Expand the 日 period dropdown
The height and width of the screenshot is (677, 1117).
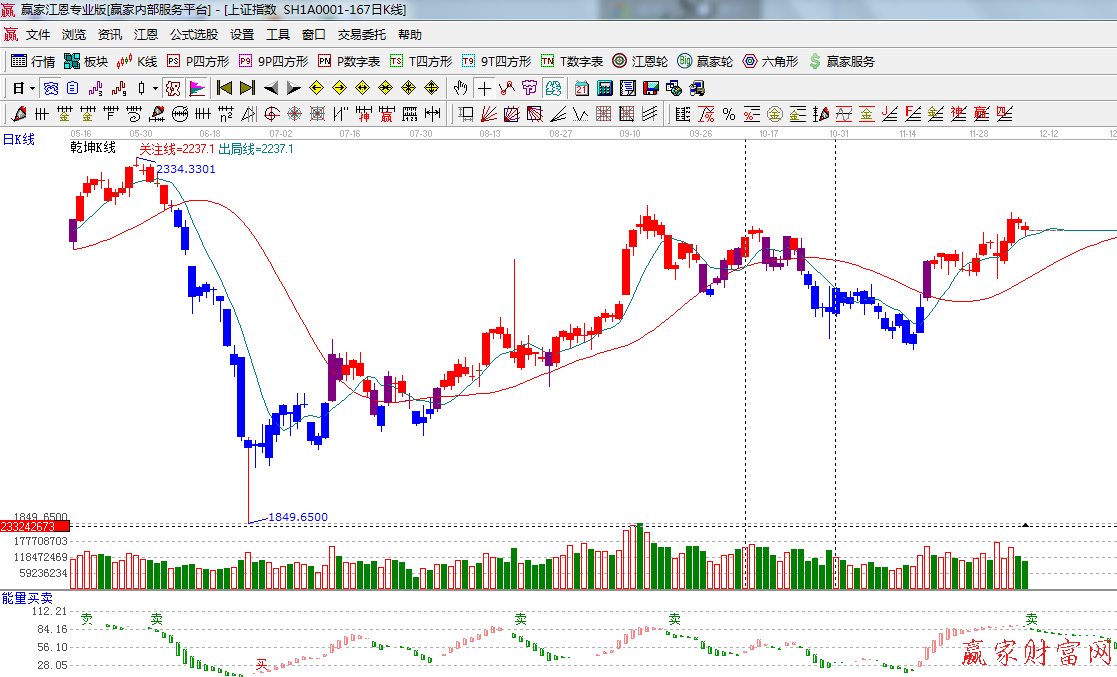[x=32, y=88]
